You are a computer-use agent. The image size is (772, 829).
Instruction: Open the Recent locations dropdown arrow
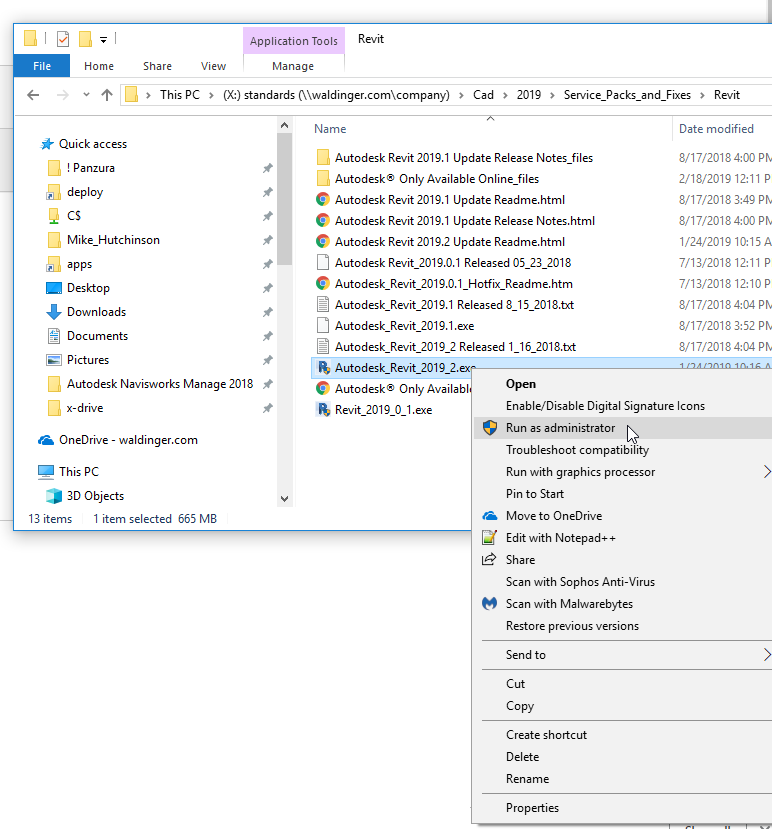click(86, 95)
